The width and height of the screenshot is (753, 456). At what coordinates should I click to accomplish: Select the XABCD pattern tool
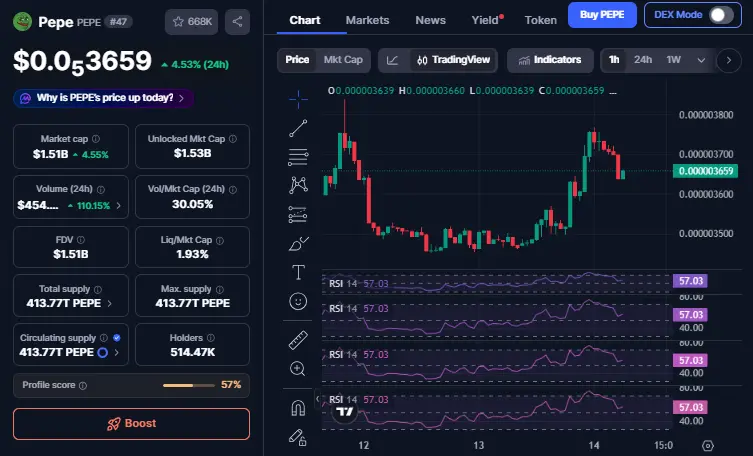[298, 185]
